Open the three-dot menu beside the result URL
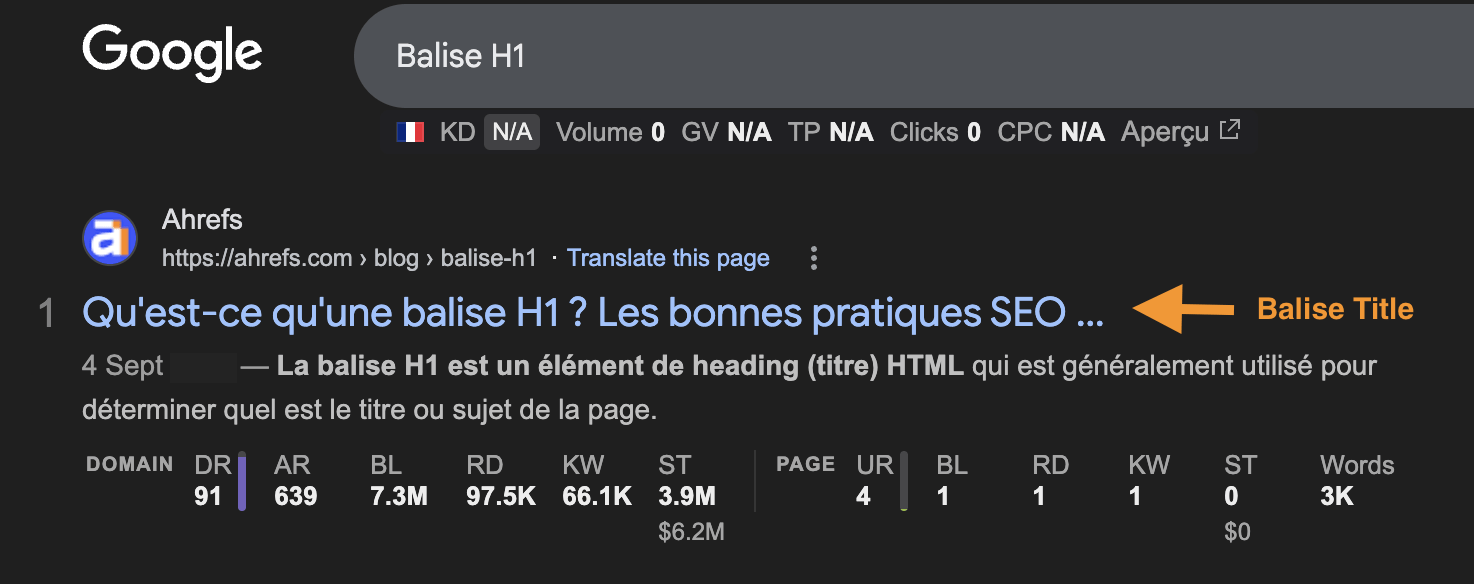1474x584 pixels. point(813,258)
